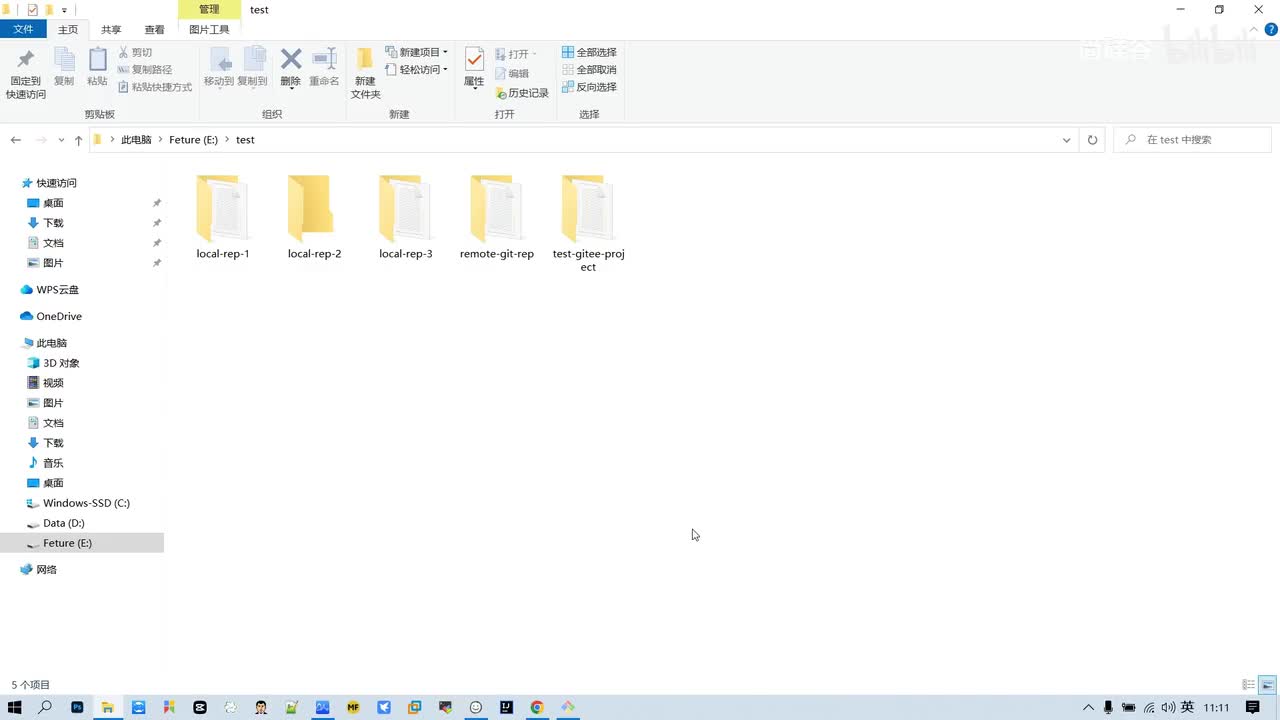
Task: Open IntelliJ IDEA from the taskbar
Action: (507, 707)
